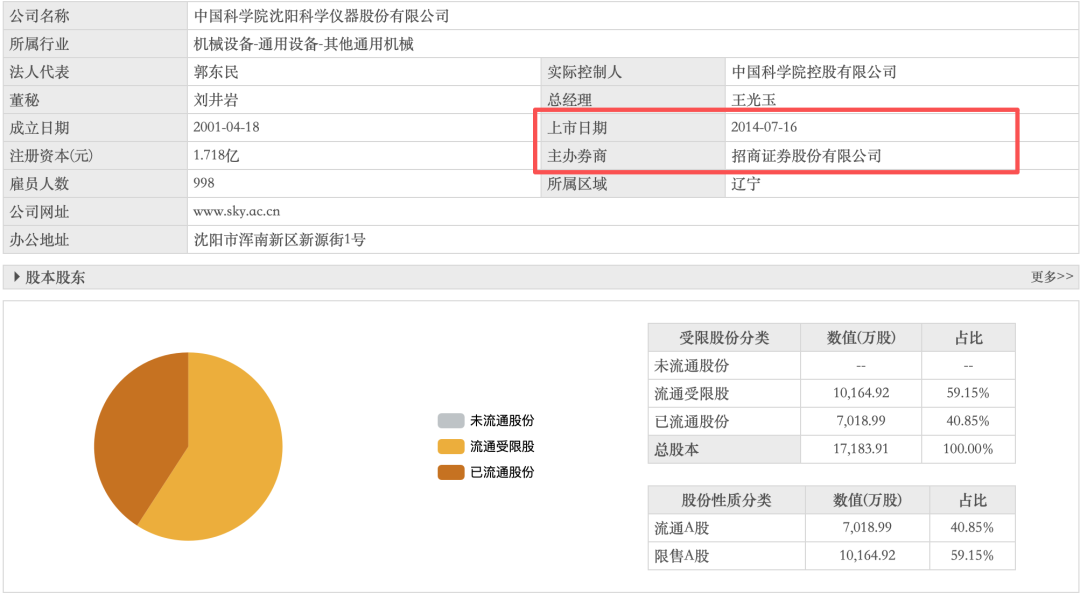Screen dimensions: 1080x594
Task: Open the 更多>> link
Action: (1052, 277)
